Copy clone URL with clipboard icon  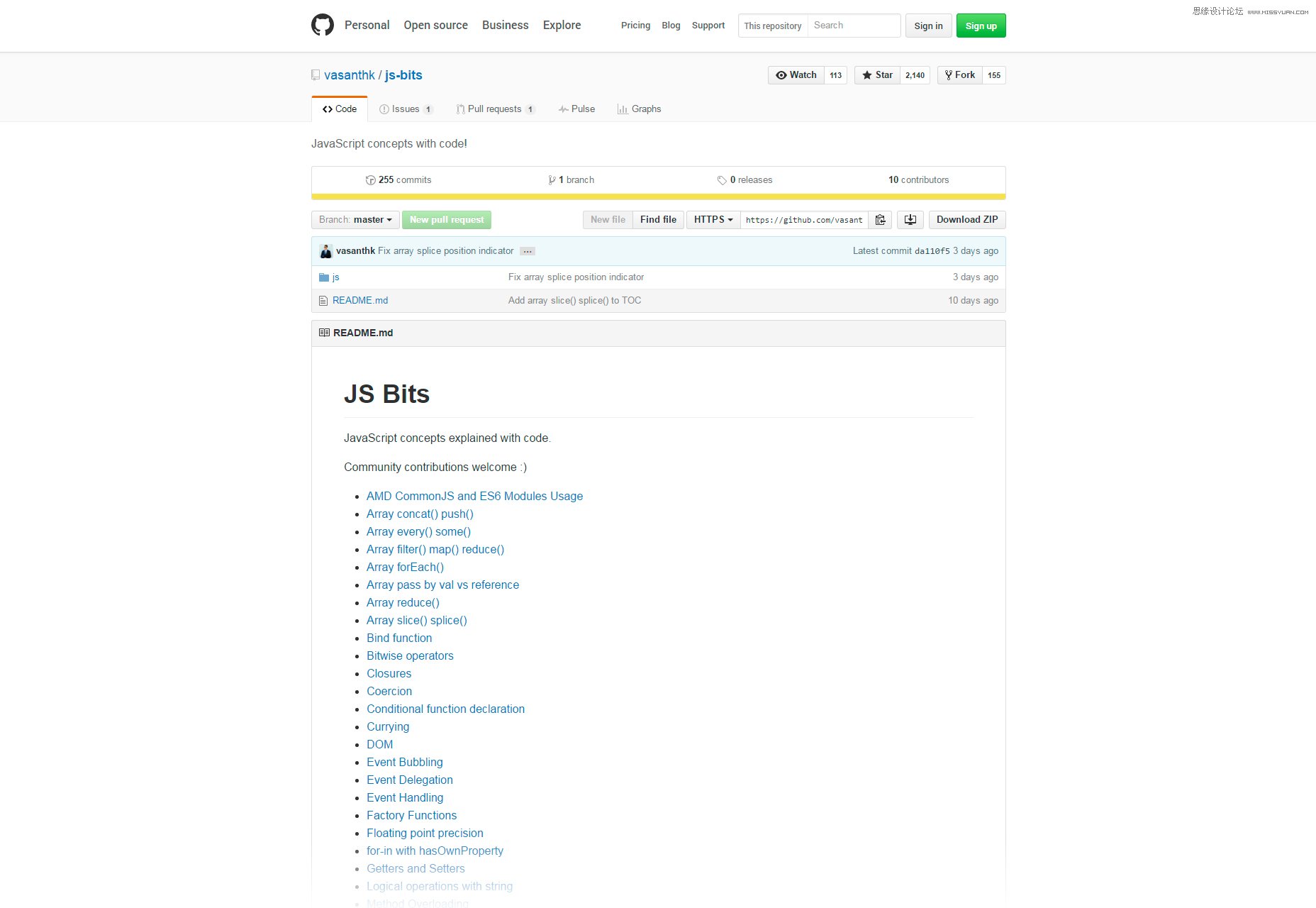pos(880,220)
